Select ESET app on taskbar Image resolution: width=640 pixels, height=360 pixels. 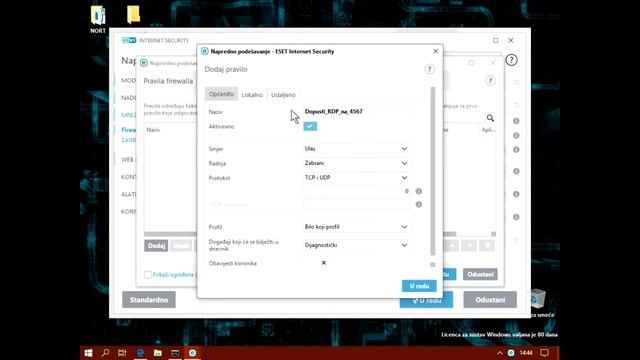[193, 353]
